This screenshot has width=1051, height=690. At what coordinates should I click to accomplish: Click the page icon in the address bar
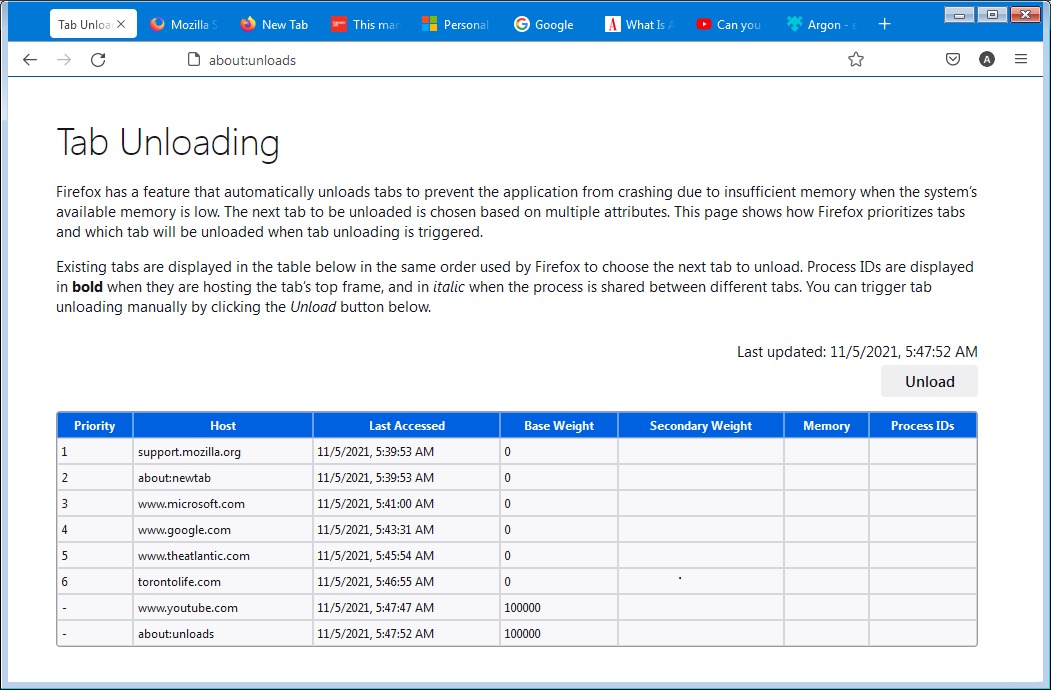point(194,60)
